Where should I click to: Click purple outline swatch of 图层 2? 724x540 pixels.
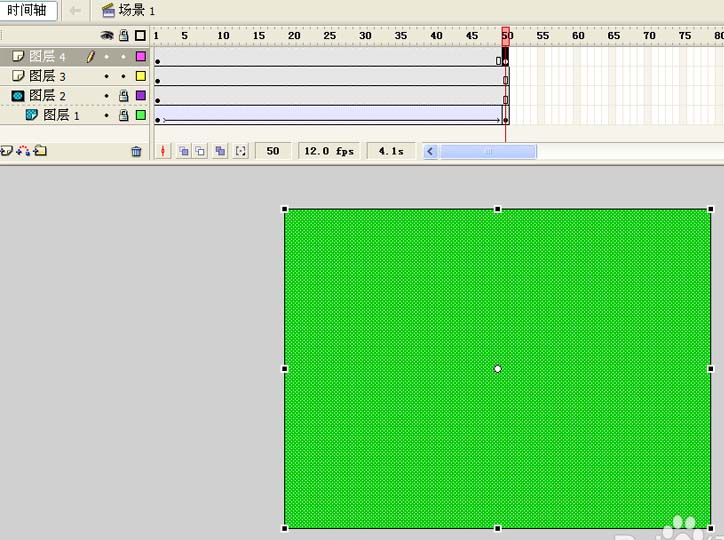[x=141, y=95]
